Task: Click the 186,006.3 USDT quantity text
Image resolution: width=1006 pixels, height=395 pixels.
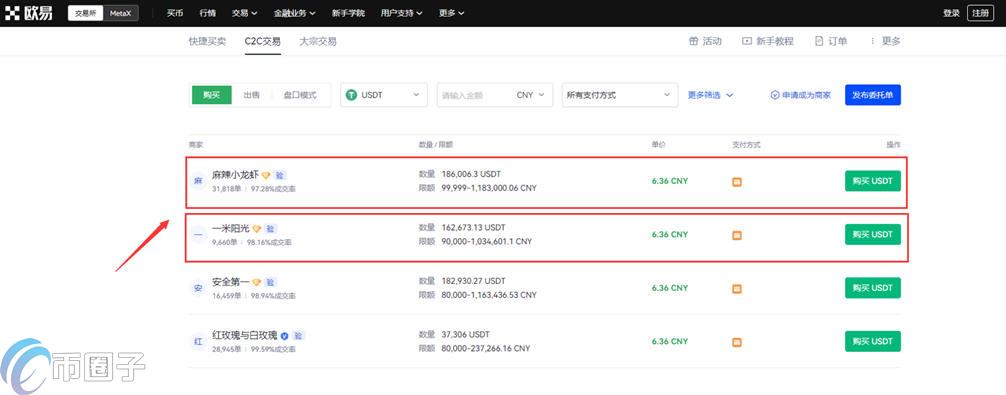Action: click(471, 174)
